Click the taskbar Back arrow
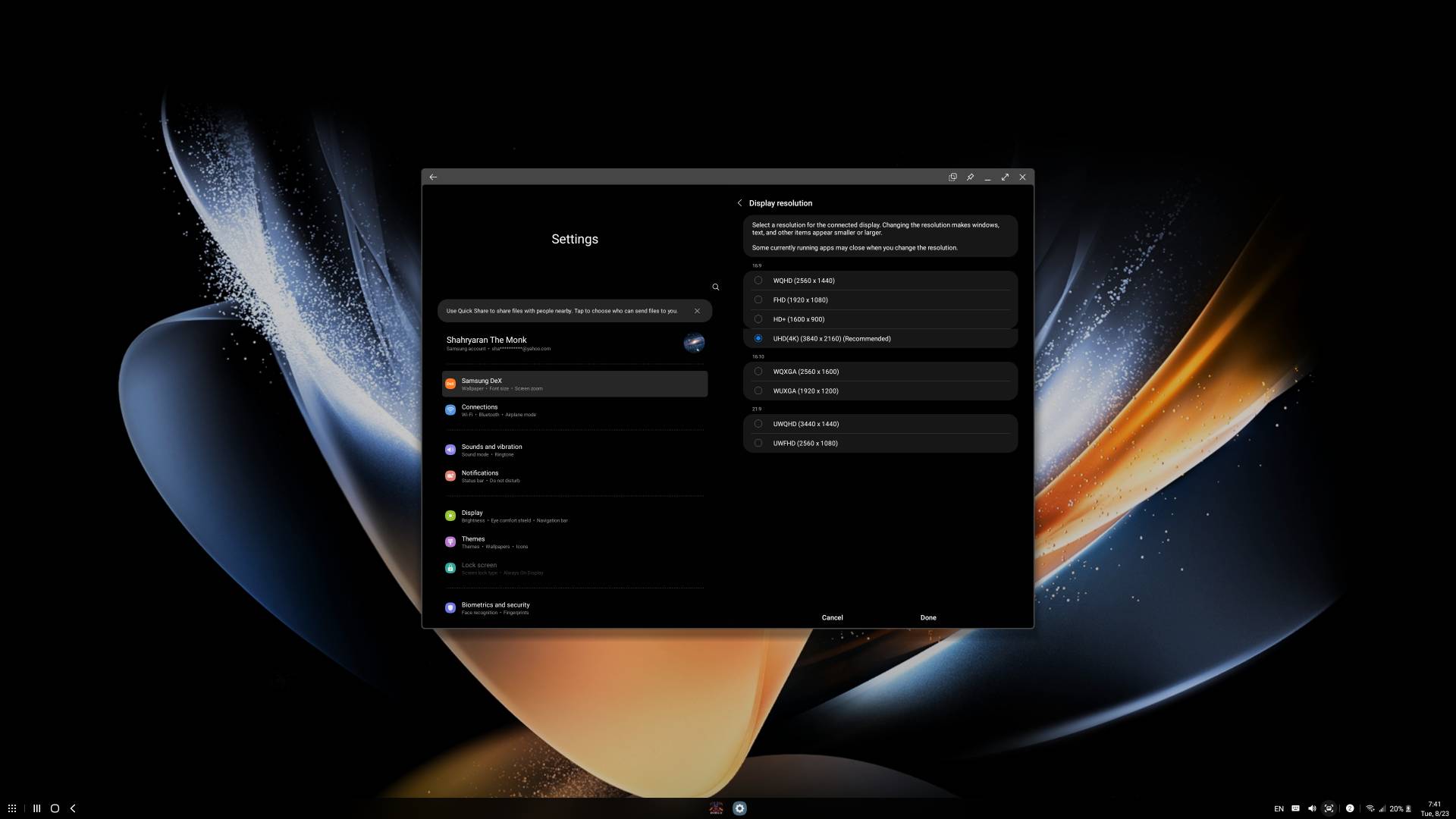The width and height of the screenshot is (1456, 819). 73,808
